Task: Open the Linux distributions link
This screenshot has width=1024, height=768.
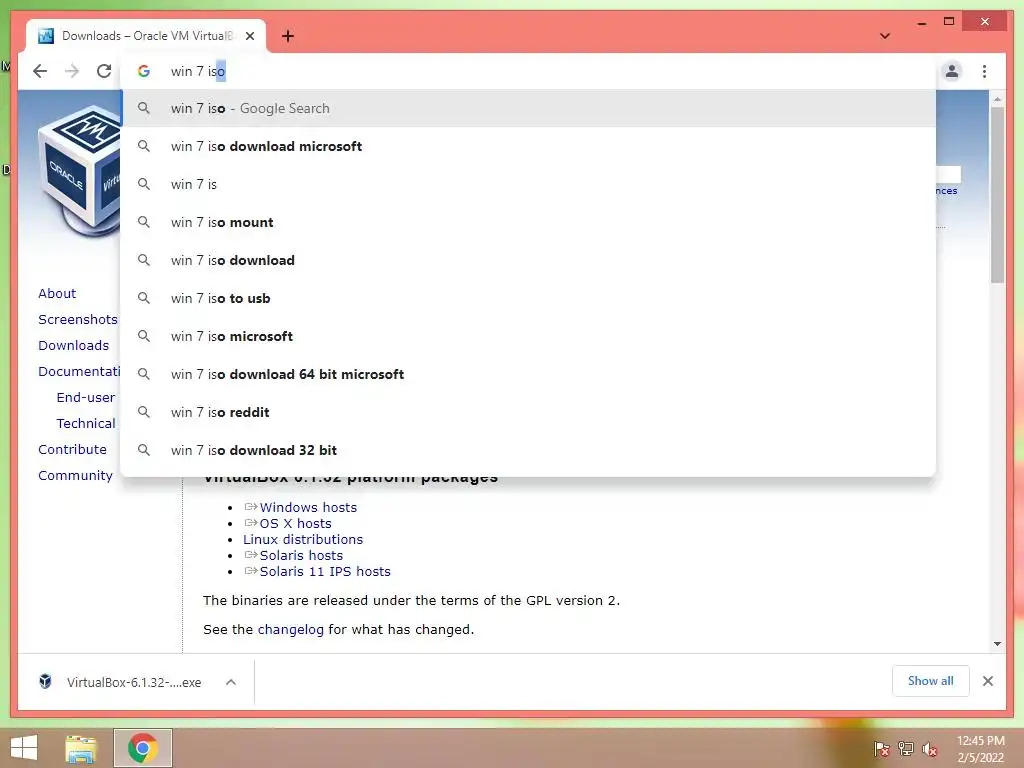Action: (x=303, y=539)
